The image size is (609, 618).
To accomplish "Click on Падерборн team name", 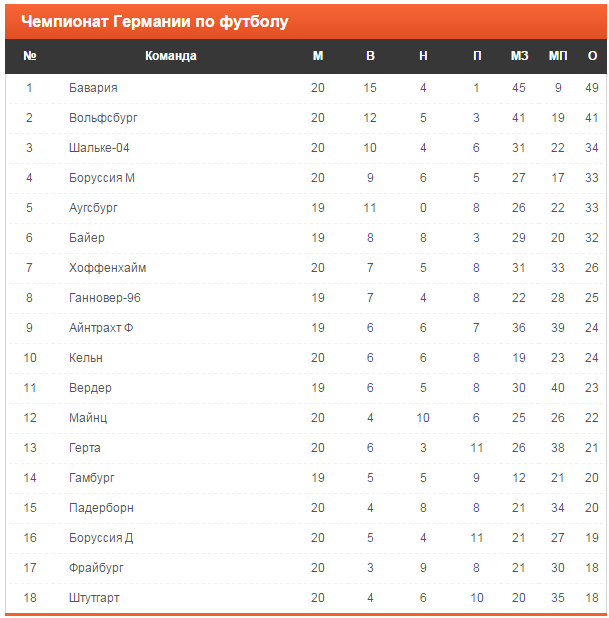I will pyautogui.click(x=101, y=508).
